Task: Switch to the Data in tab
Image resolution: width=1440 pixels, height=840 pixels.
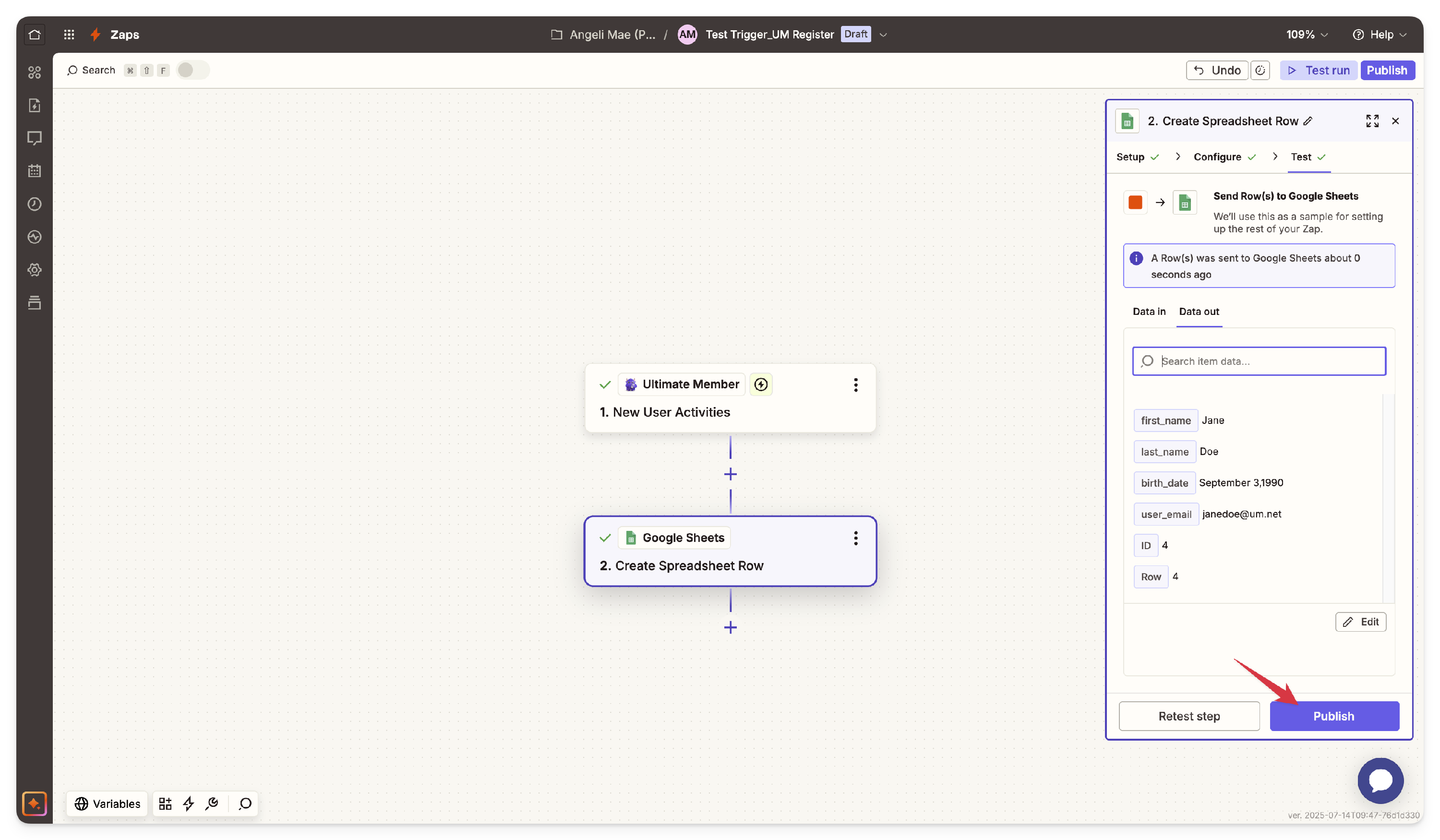Action: [x=1149, y=312]
